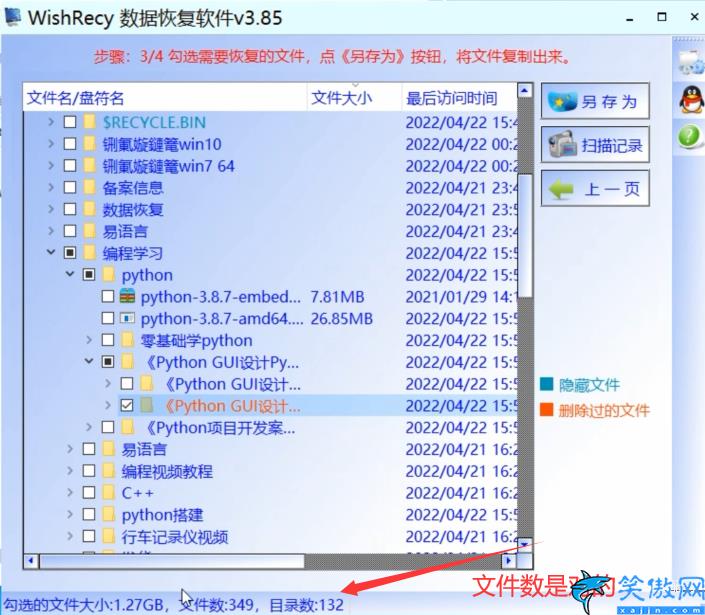Image resolution: width=705 pixels, height=615 pixels.
Task: Go back with 上一页 button
Action: (x=595, y=188)
